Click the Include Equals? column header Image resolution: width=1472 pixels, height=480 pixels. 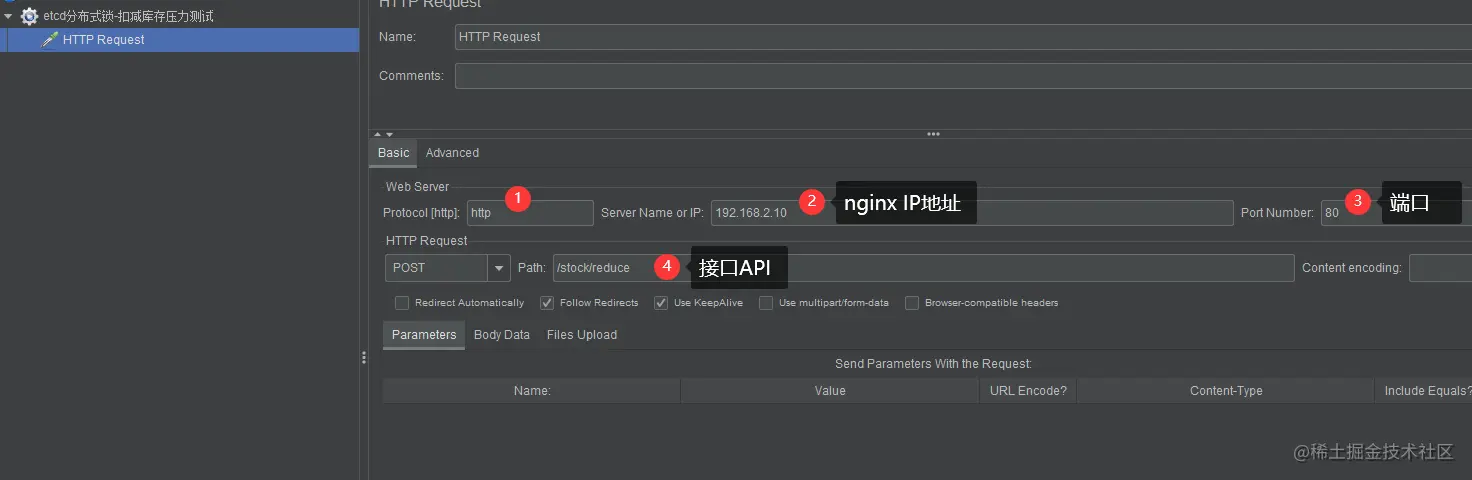(x=1424, y=391)
